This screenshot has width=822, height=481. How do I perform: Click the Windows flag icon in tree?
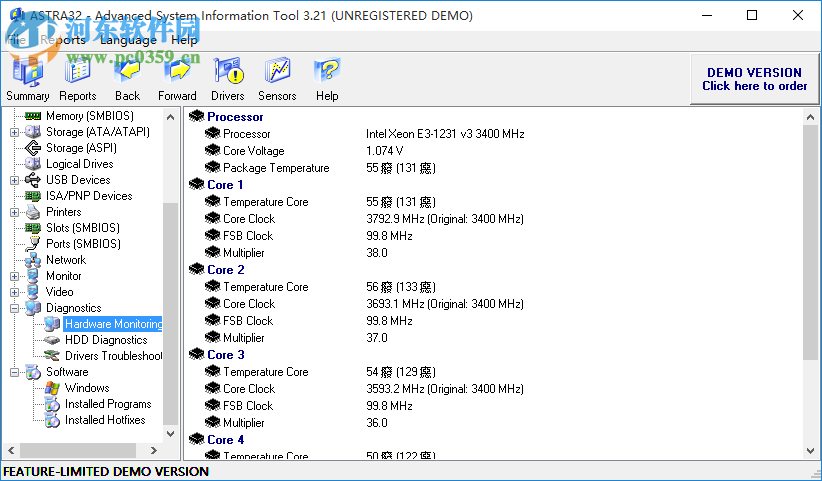52,388
